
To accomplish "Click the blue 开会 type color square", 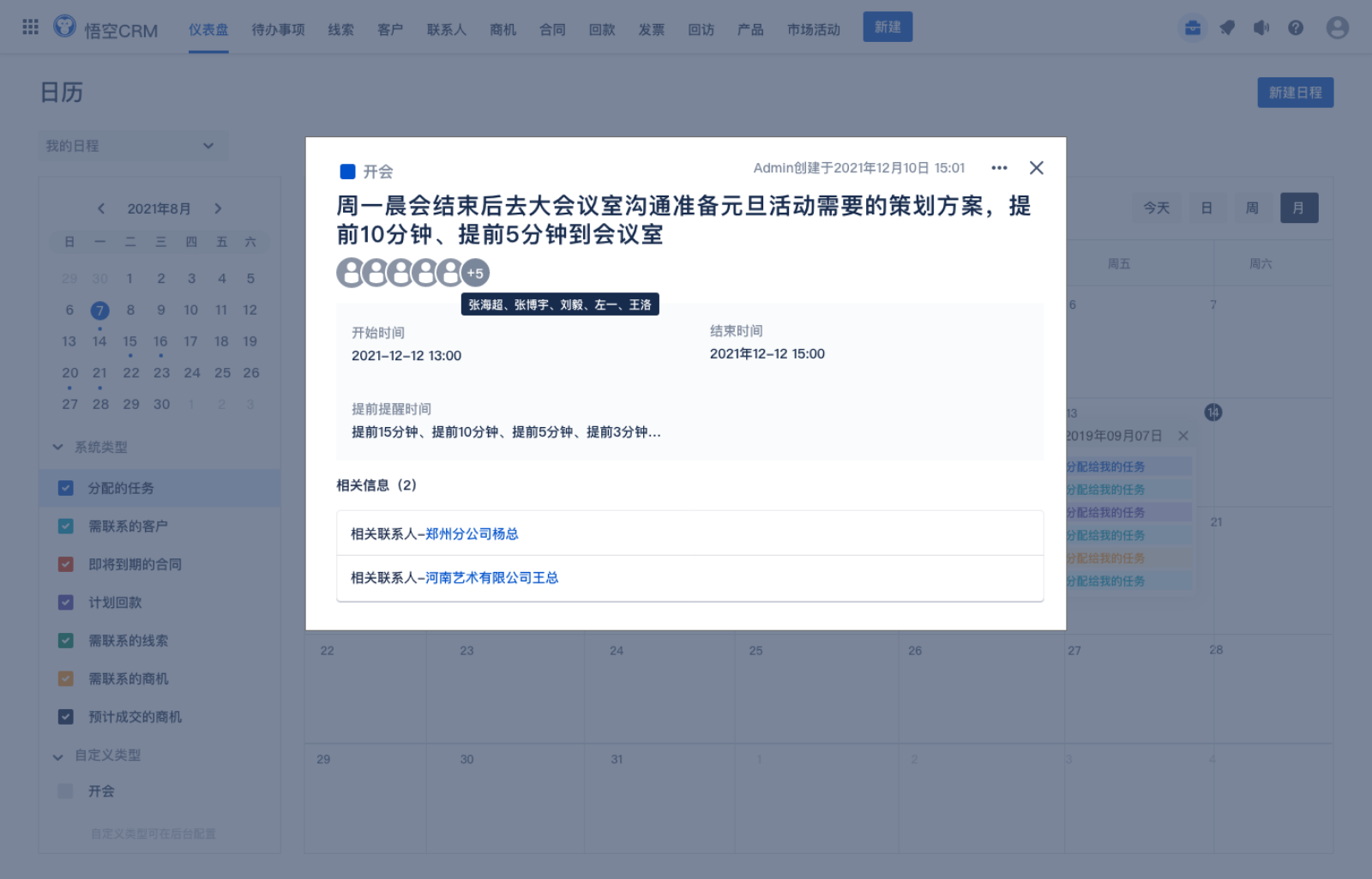I will point(347,172).
